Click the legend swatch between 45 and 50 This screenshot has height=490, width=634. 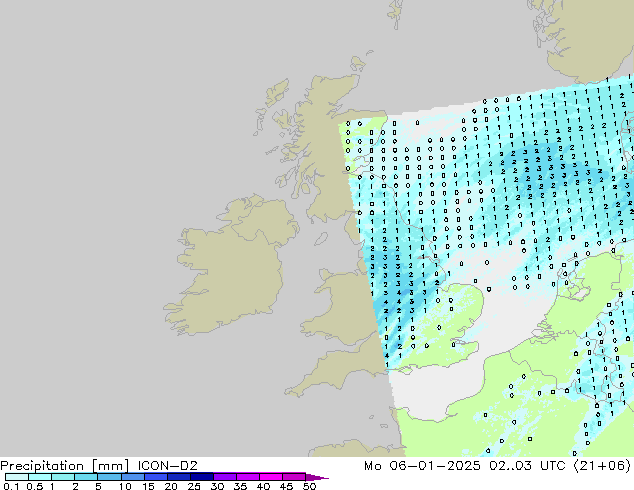point(294,477)
